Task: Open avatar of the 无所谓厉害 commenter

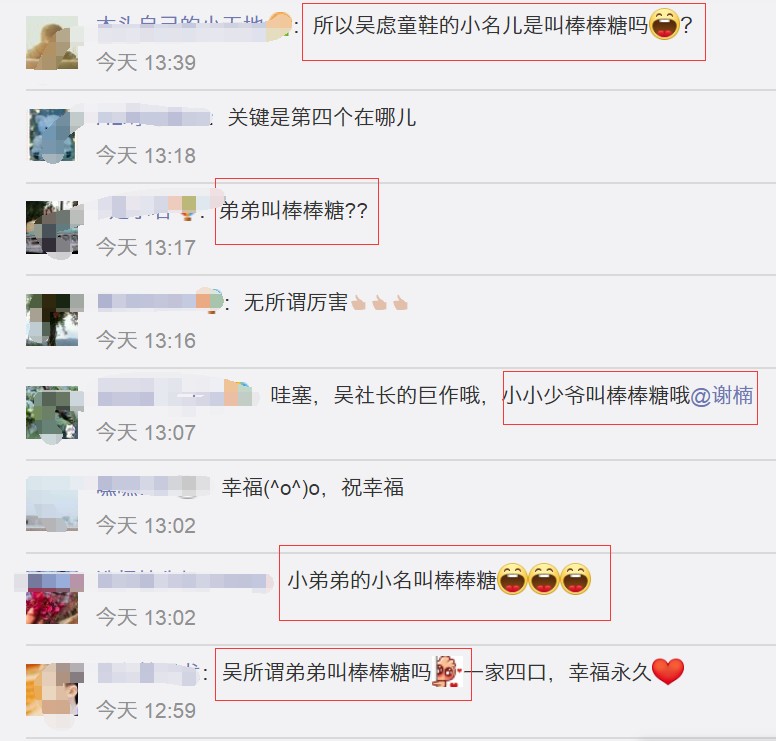Action: (x=52, y=320)
